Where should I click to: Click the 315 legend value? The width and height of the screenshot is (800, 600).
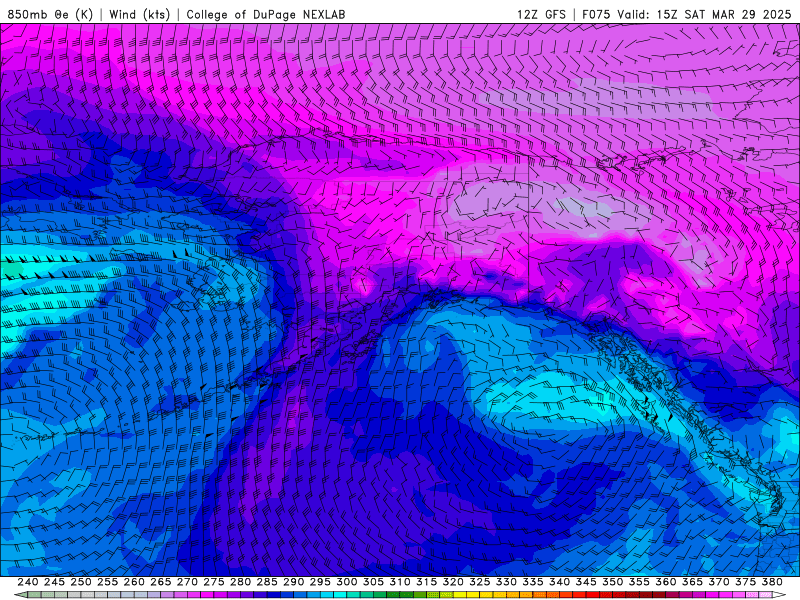click(x=427, y=582)
